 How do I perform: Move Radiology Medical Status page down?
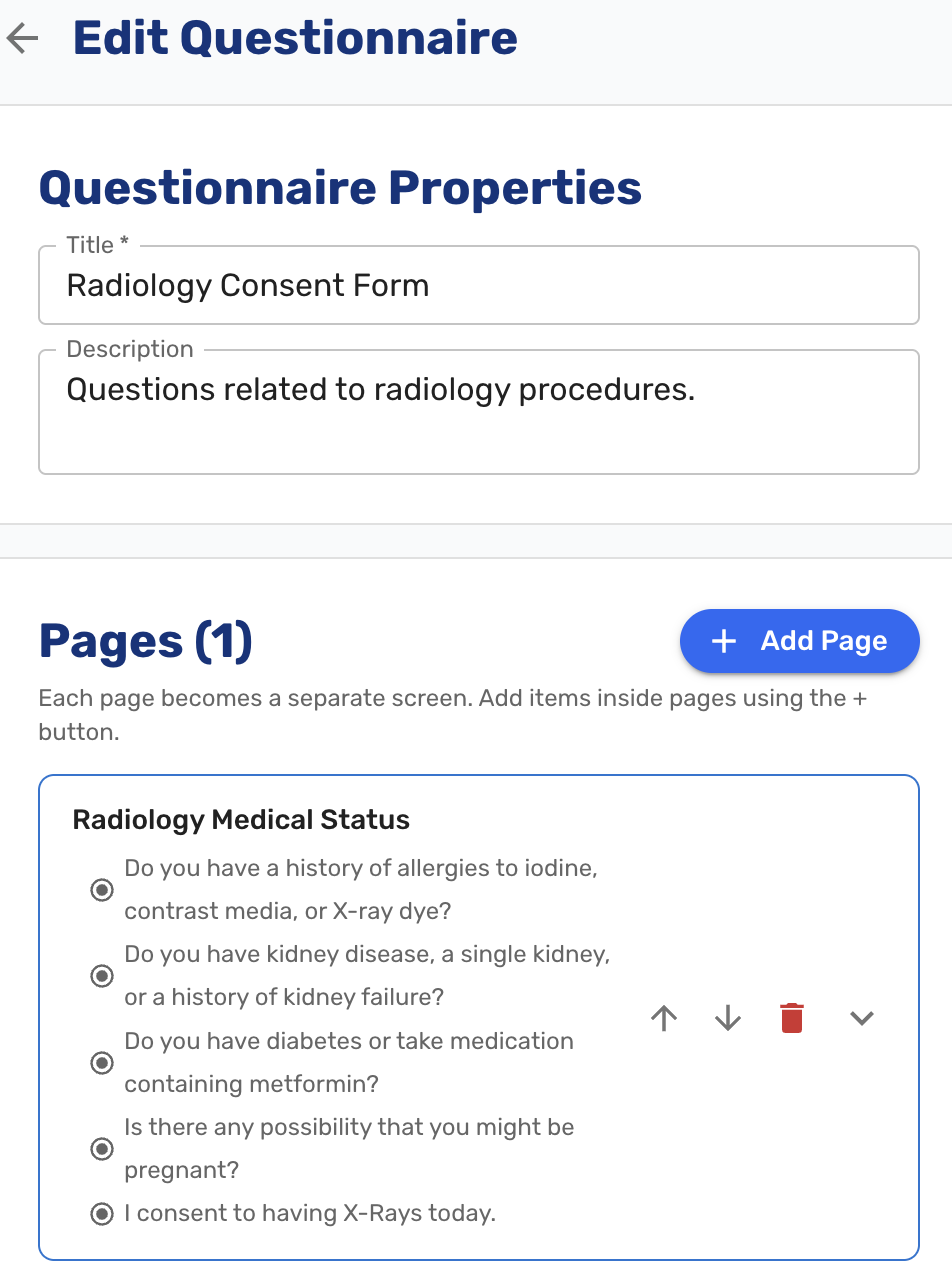coord(728,1018)
